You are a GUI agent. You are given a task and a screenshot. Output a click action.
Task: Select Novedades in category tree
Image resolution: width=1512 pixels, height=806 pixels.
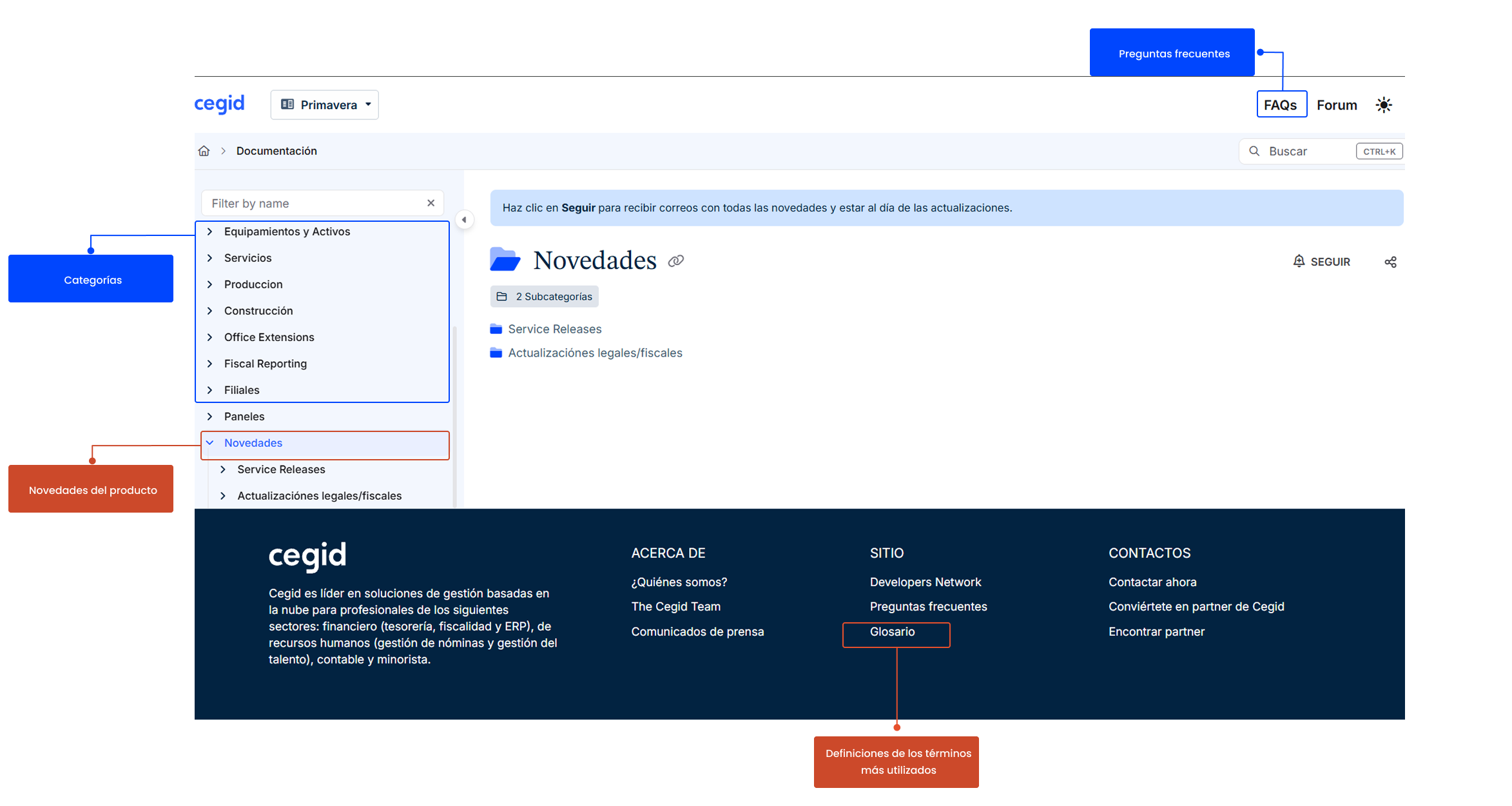pyautogui.click(x=253, y=443)
